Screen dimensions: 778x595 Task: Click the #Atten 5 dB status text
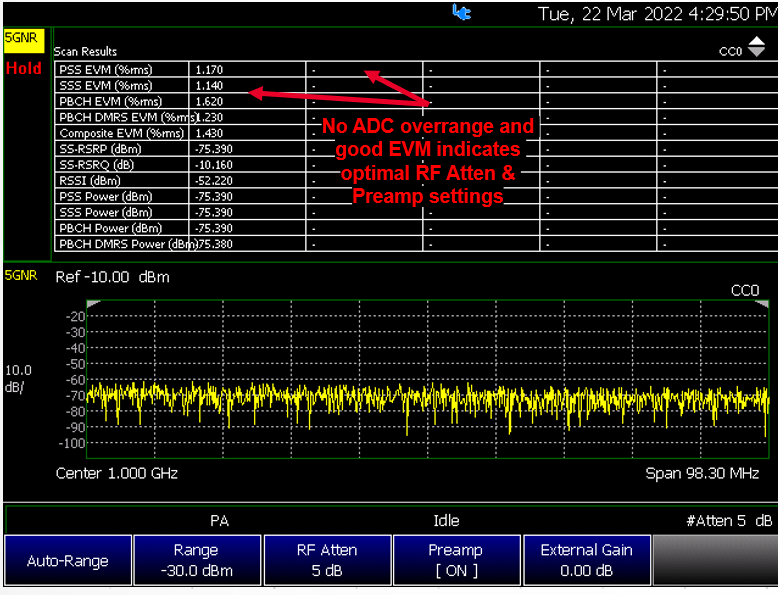coord(729,521)
